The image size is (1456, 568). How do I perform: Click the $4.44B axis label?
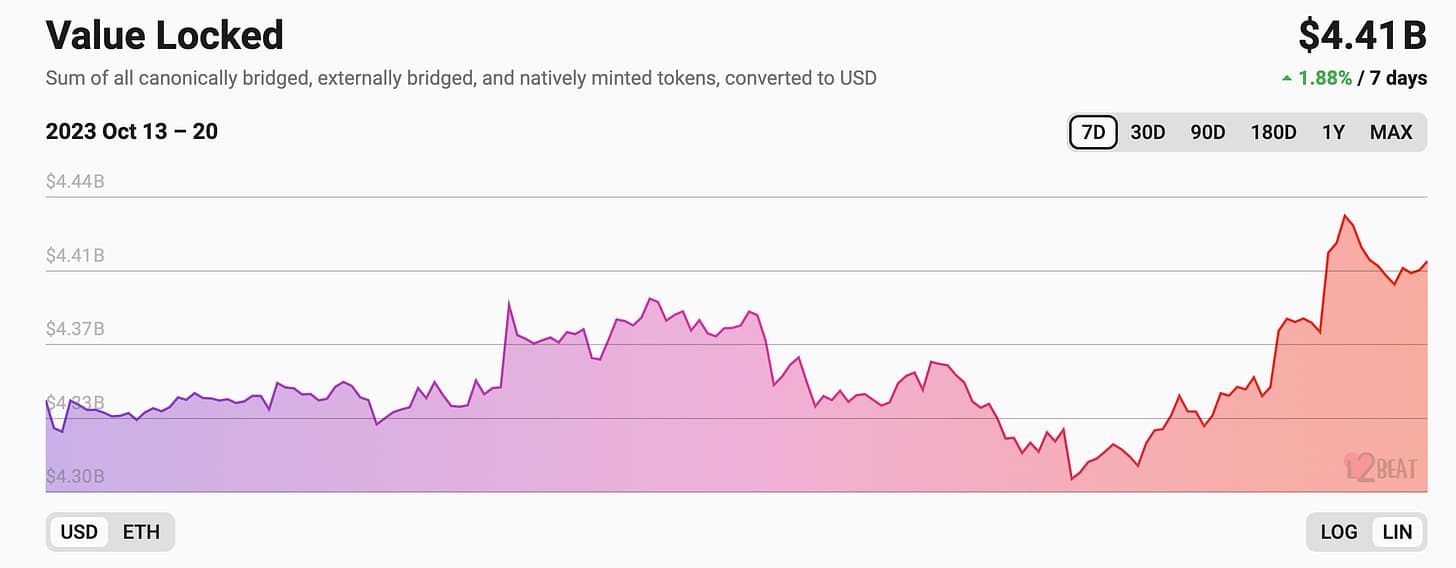click(75, 182)
